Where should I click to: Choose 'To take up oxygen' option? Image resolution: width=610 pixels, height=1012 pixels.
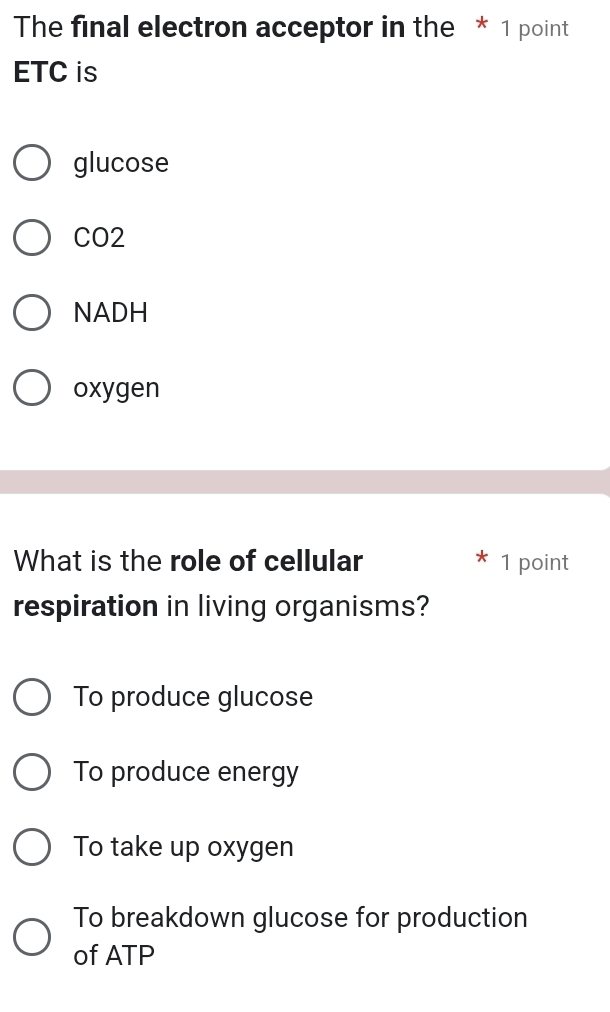point(31,846)
